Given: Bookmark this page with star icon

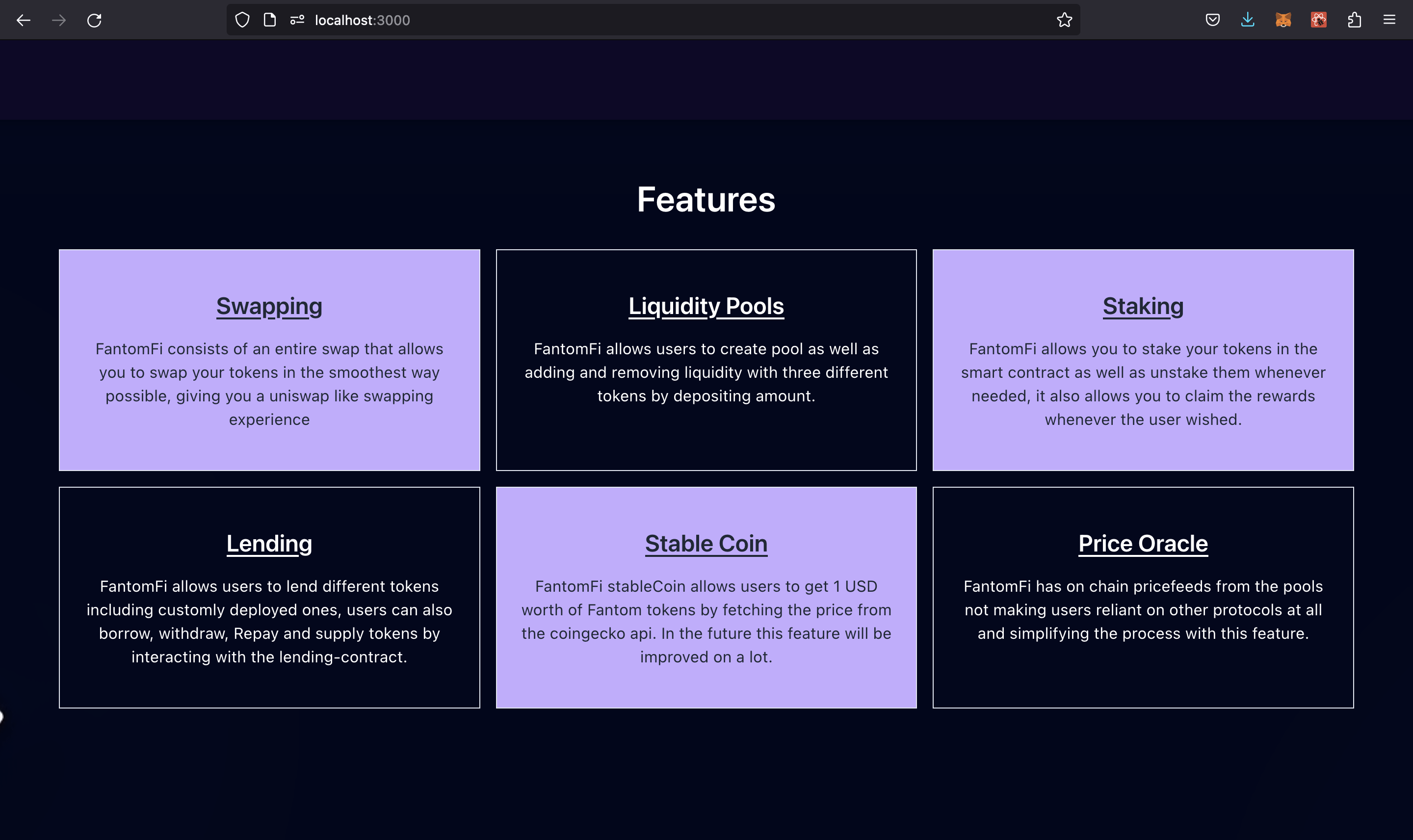Looking at the screenshot, I should click(1064, 21).
